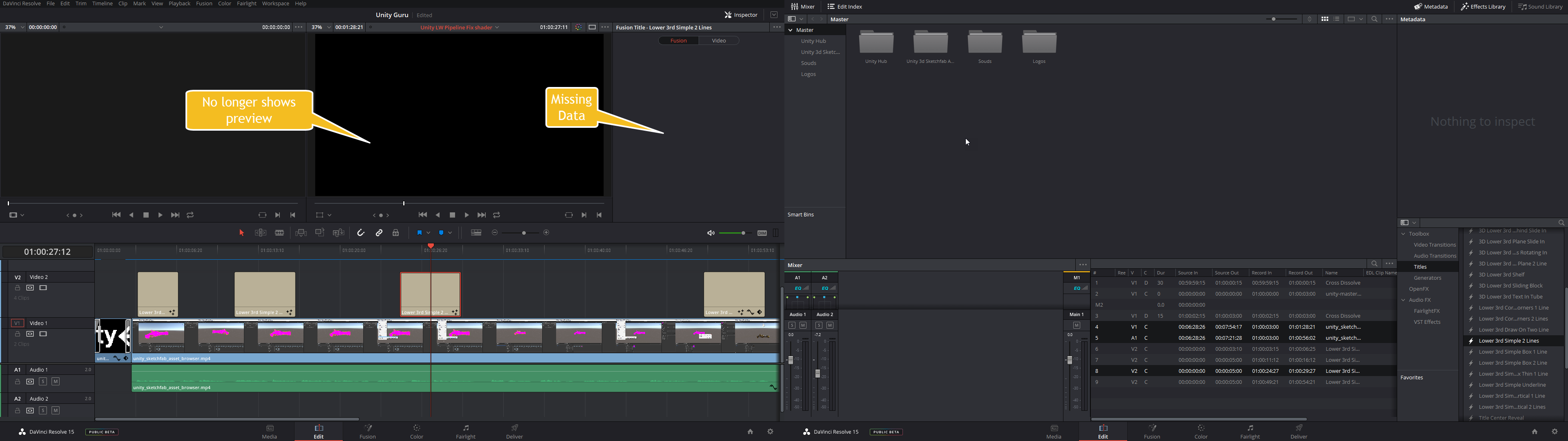Viewport: 1568px width, 441px height.
Task: Collapse the Master bin tree
Action: [791, 30]
